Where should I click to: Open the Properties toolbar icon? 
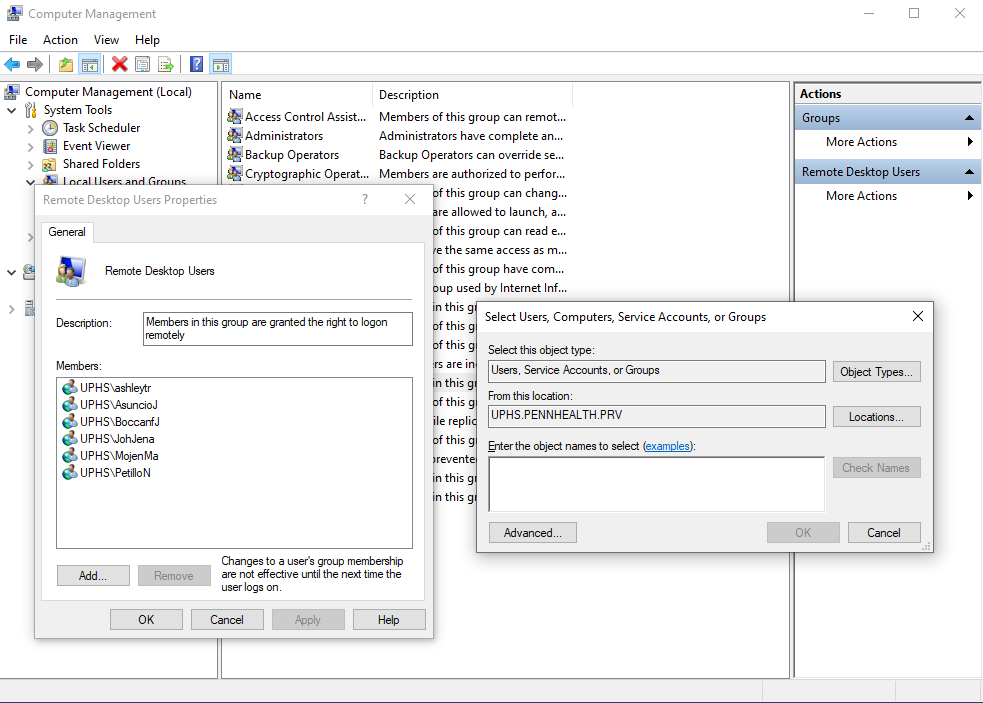pos(143,64)
